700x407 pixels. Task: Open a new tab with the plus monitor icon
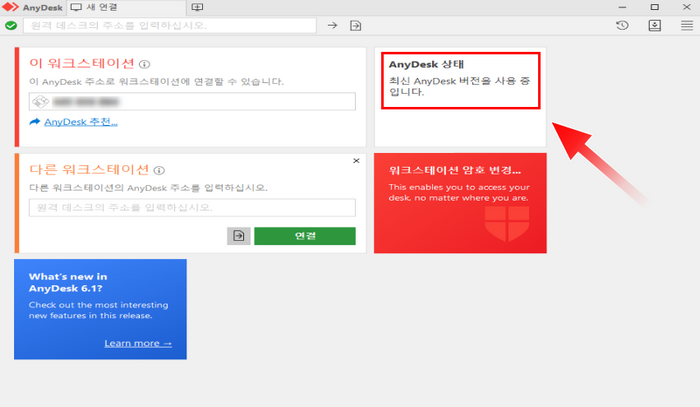(x=197, y=7)
